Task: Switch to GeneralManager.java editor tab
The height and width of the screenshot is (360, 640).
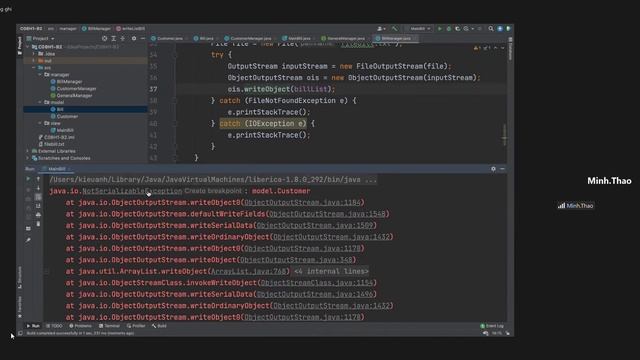Action: pyautogui.click(x=345, y=38)
